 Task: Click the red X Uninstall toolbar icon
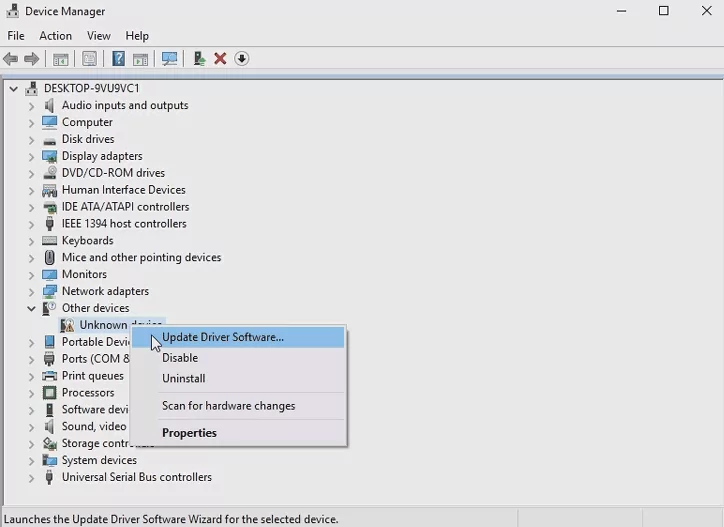point(220,59)
